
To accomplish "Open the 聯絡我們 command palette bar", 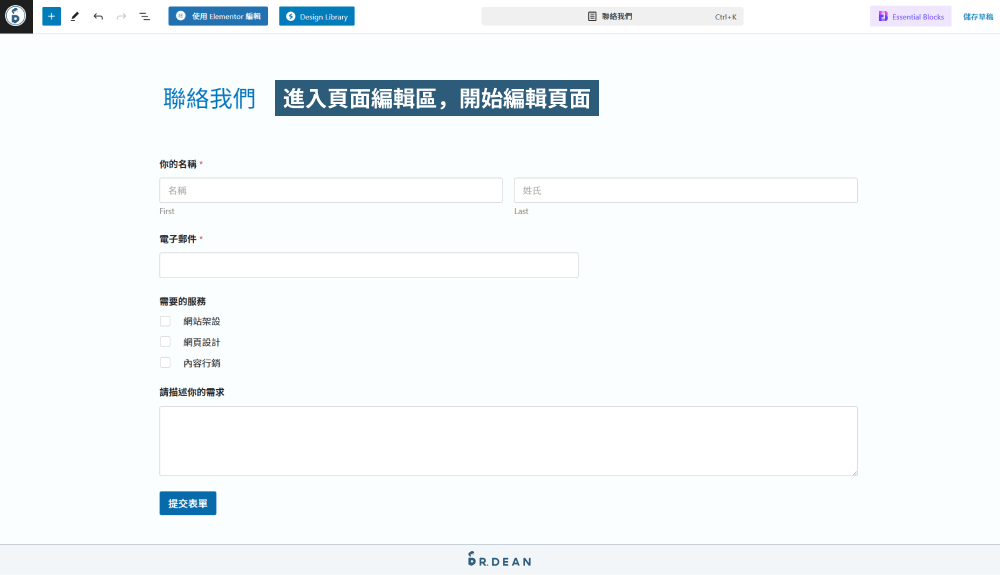I will point(612,17).
